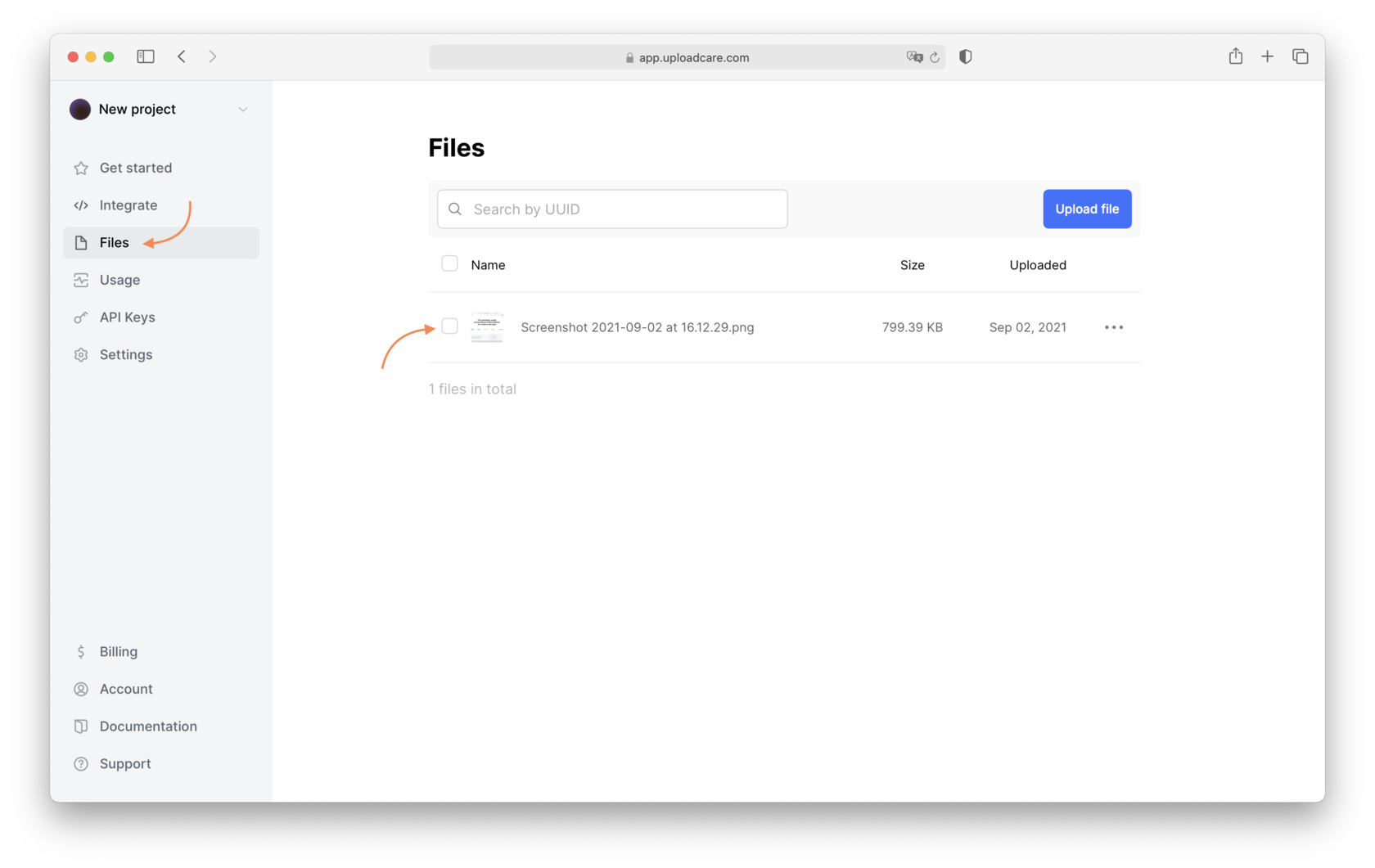Click the person icon beside Account
1375x868 pixels.
click(81, 689)
